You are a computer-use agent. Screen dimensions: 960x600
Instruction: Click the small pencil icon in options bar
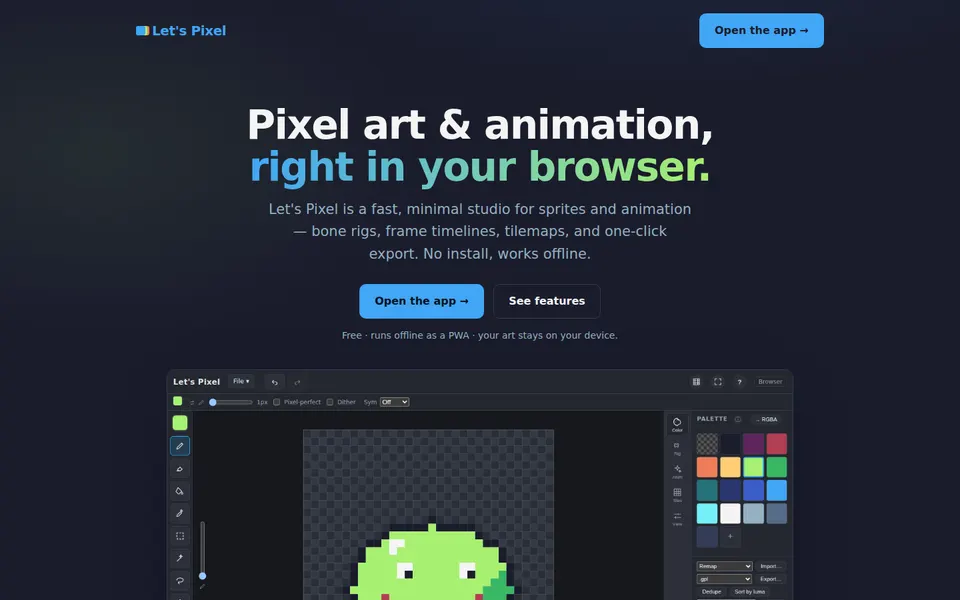coord(201,402)
